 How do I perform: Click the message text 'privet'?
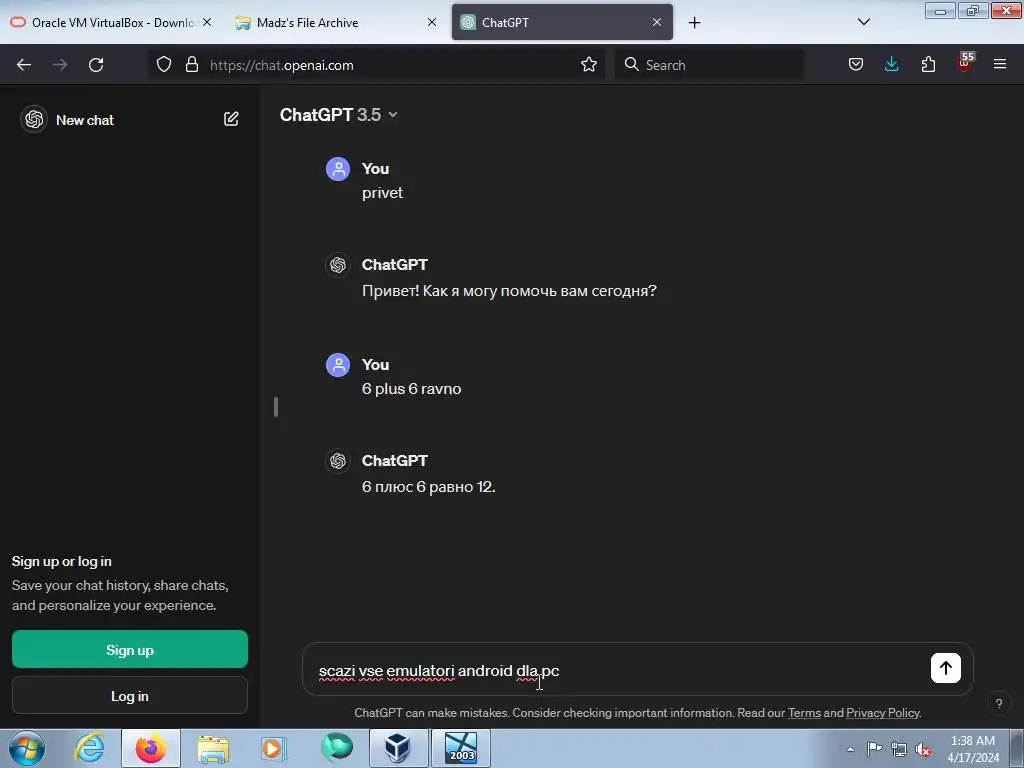pos(382,193)
